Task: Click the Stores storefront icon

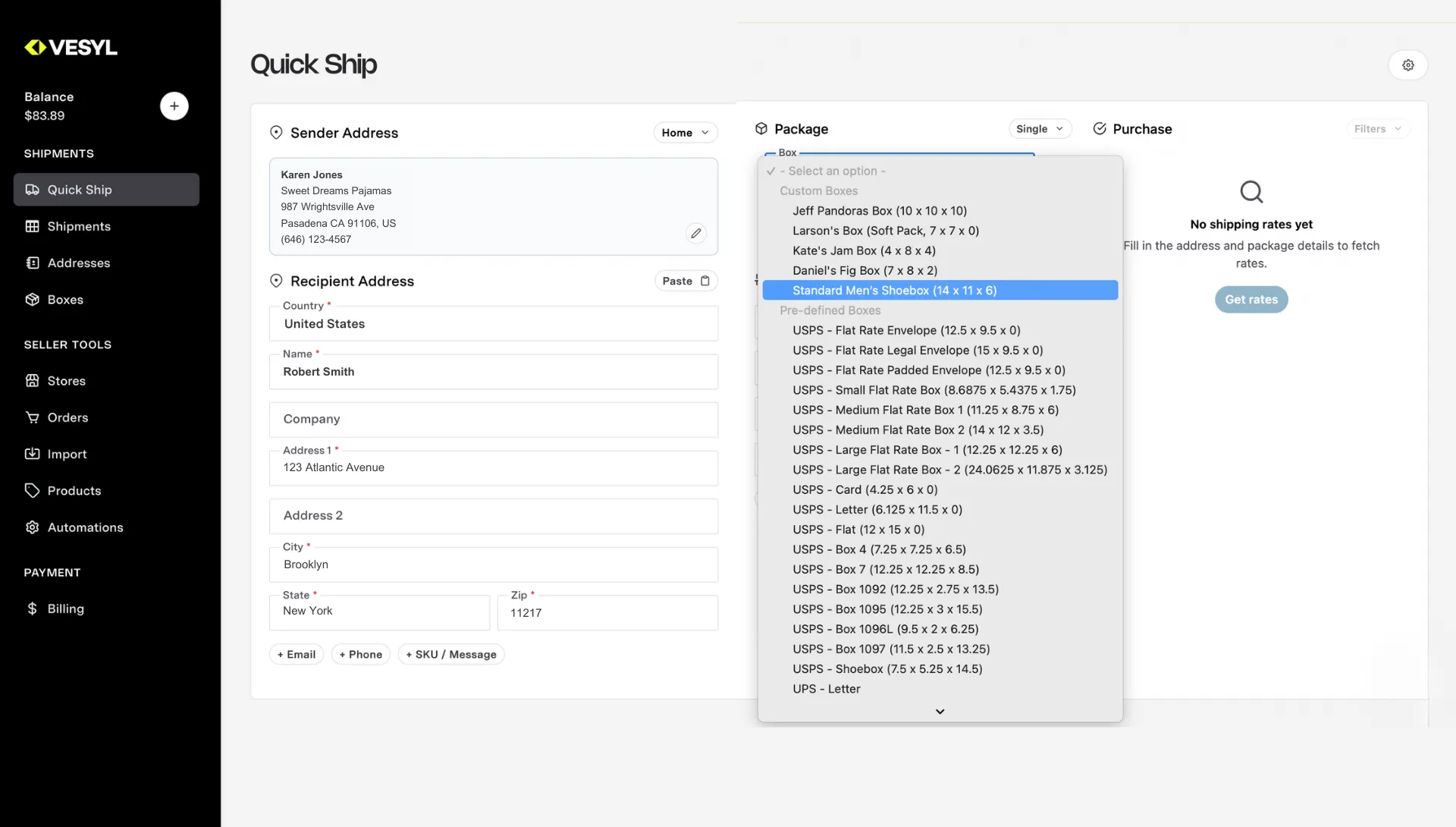Action: pos(32,381)
